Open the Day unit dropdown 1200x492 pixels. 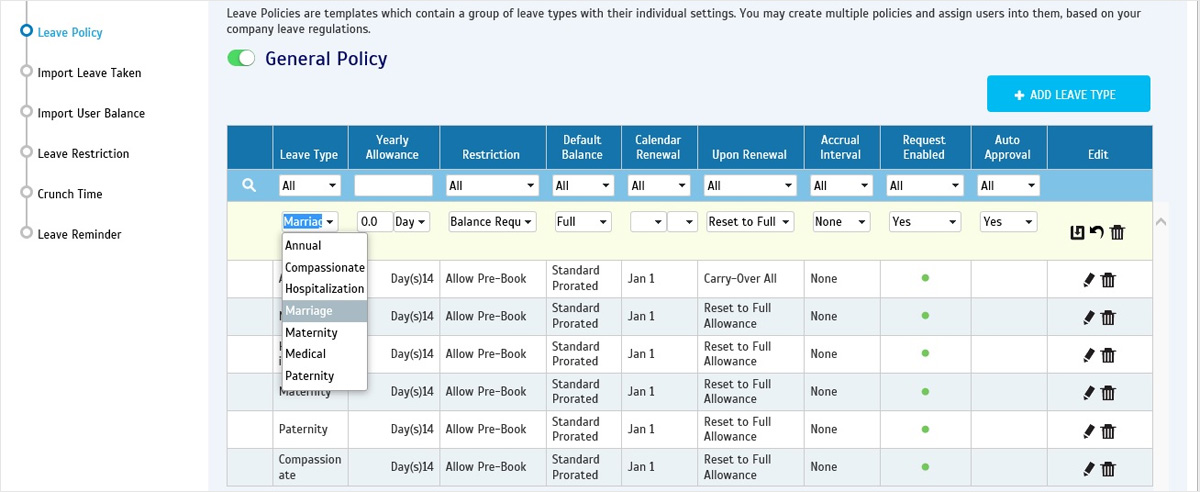[x=412, y=222]
